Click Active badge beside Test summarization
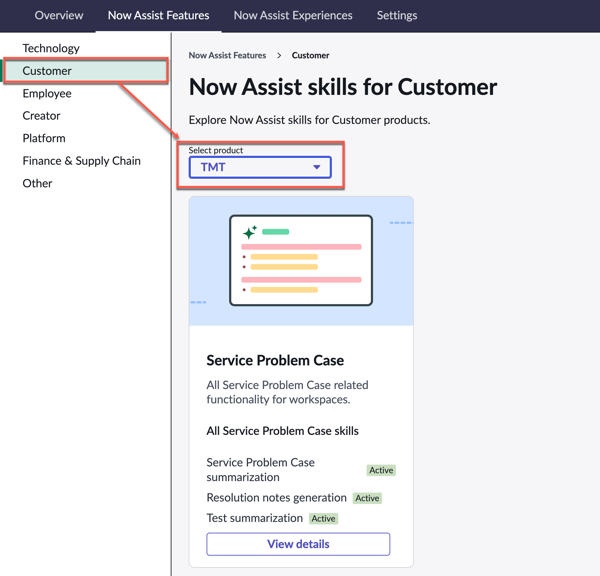 pyautogui.click(x=323, y=519)
